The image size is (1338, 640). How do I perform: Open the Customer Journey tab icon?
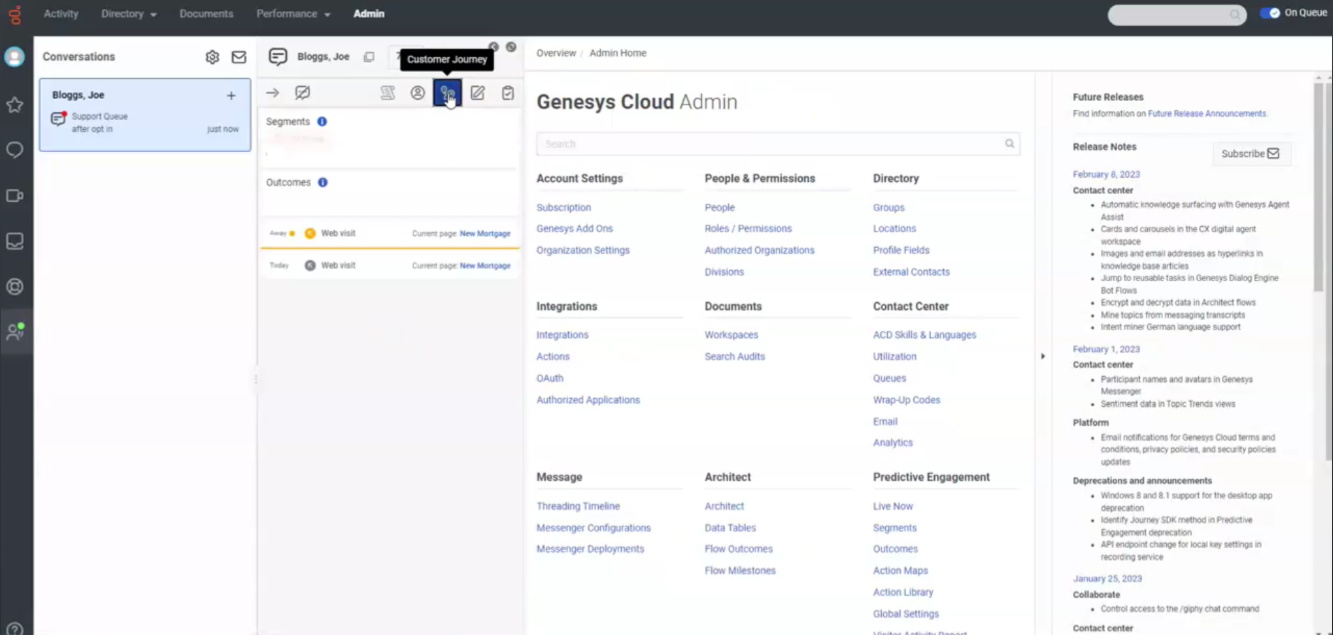pos(447,93)
